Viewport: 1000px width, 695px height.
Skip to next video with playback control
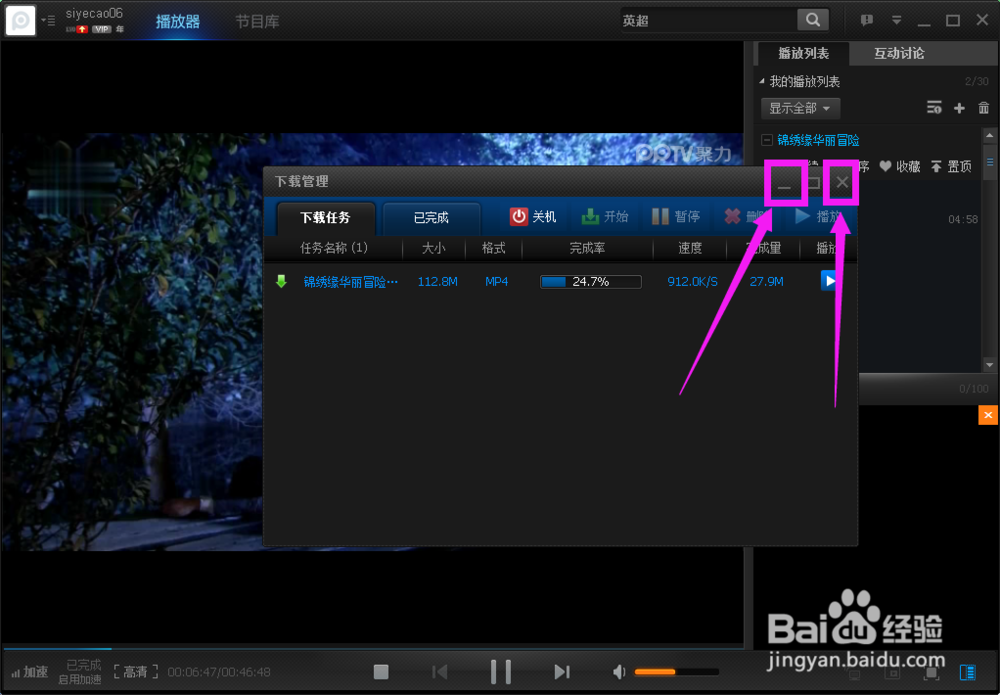pyautogui.click(x=561, y=671)
